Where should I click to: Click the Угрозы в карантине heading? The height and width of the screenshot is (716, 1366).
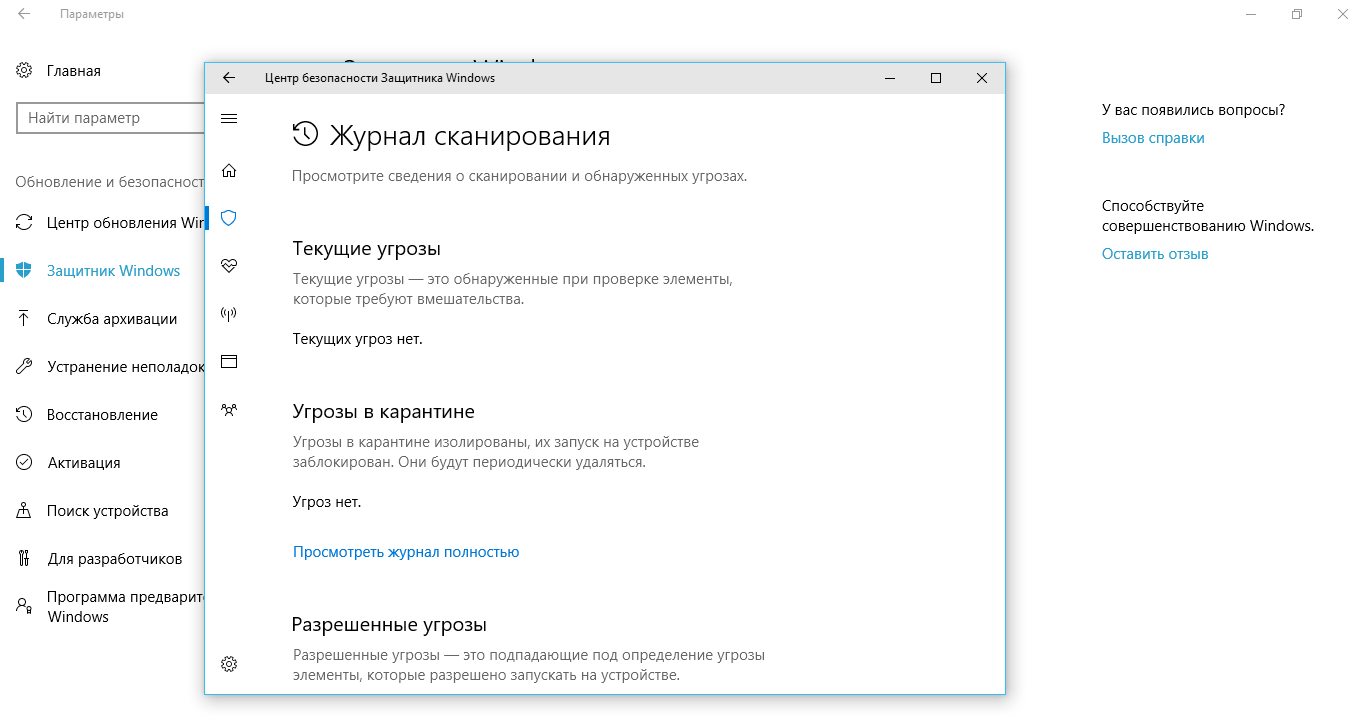(x=383, y=412)
